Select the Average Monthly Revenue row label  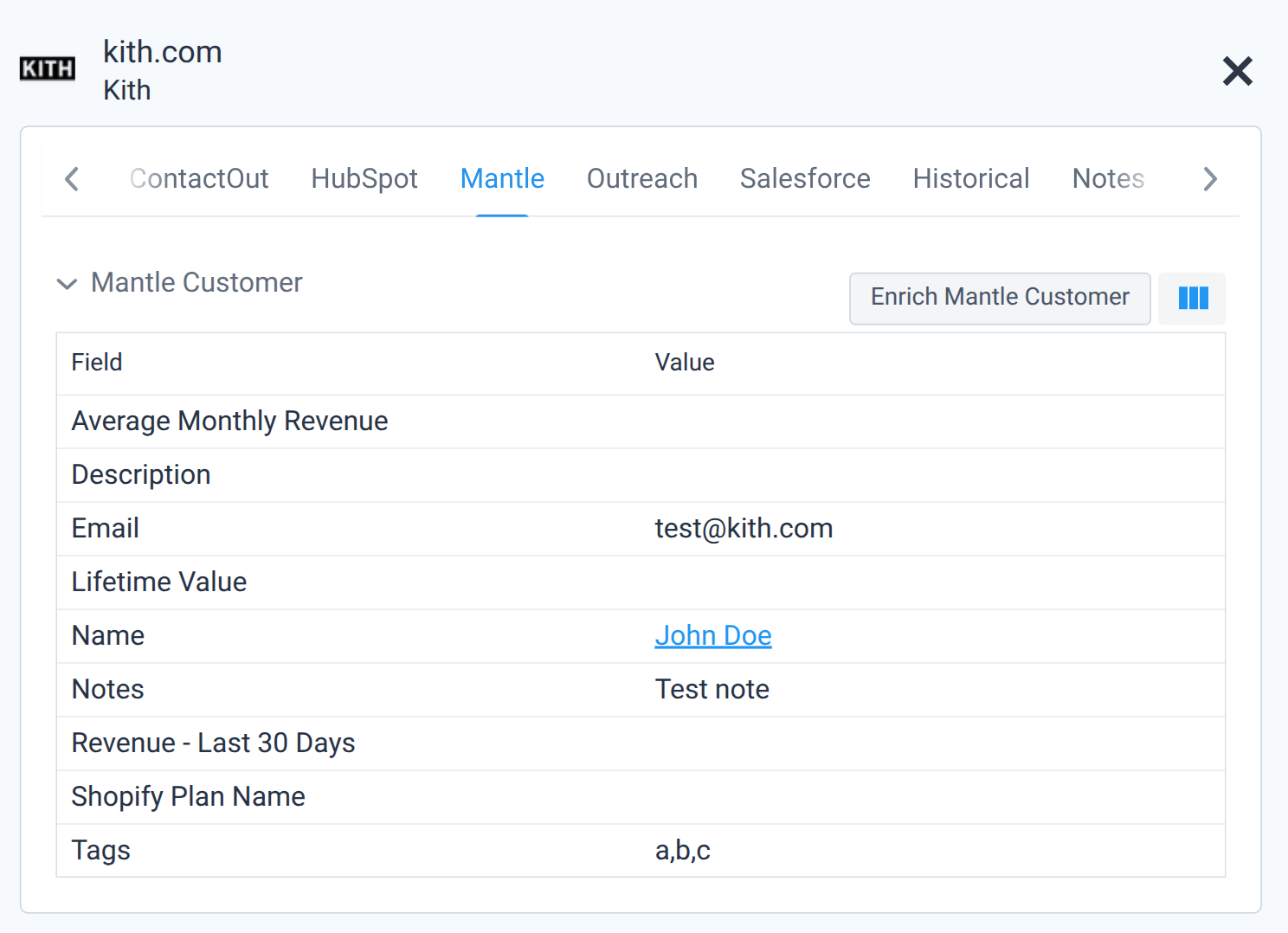[229, 421]
